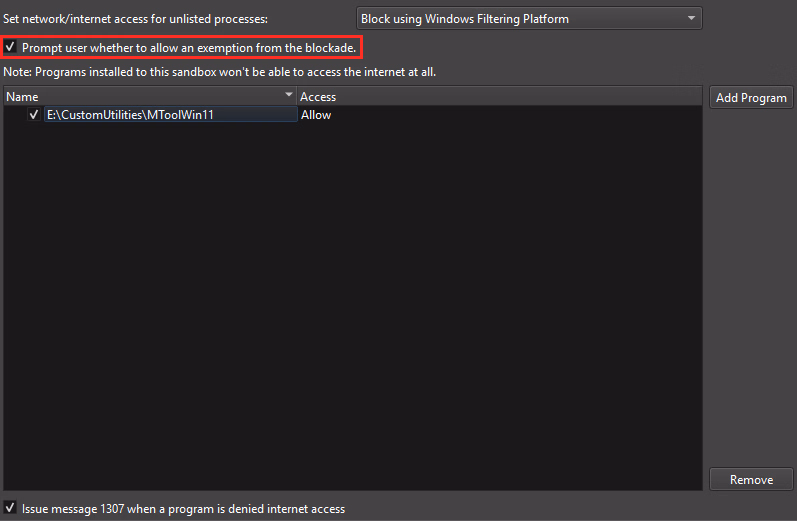Click the 'Set network/internet access' label
797x521 pixels.
tap(136, 19)
